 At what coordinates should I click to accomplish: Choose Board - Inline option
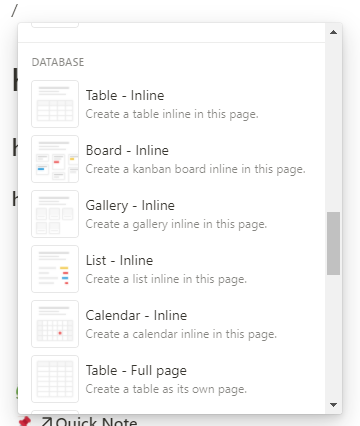(x=171, y=159)
